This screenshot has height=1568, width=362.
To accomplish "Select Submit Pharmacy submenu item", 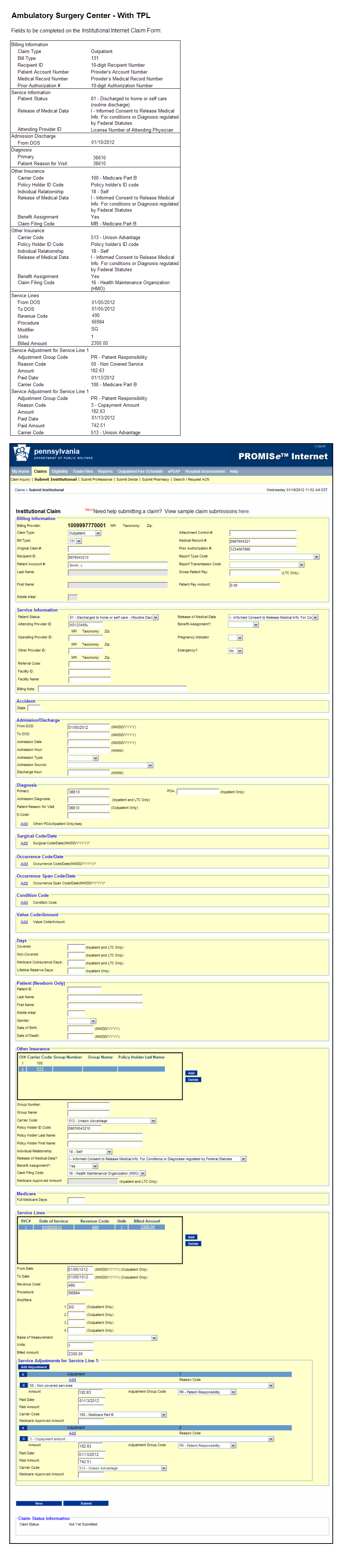I will tap(156, 479).
